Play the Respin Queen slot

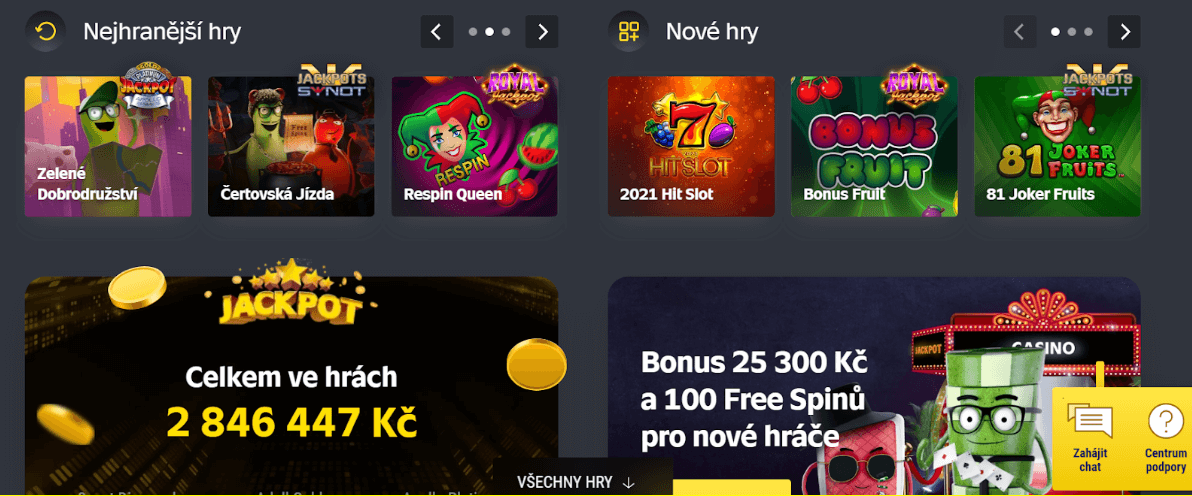474,146
